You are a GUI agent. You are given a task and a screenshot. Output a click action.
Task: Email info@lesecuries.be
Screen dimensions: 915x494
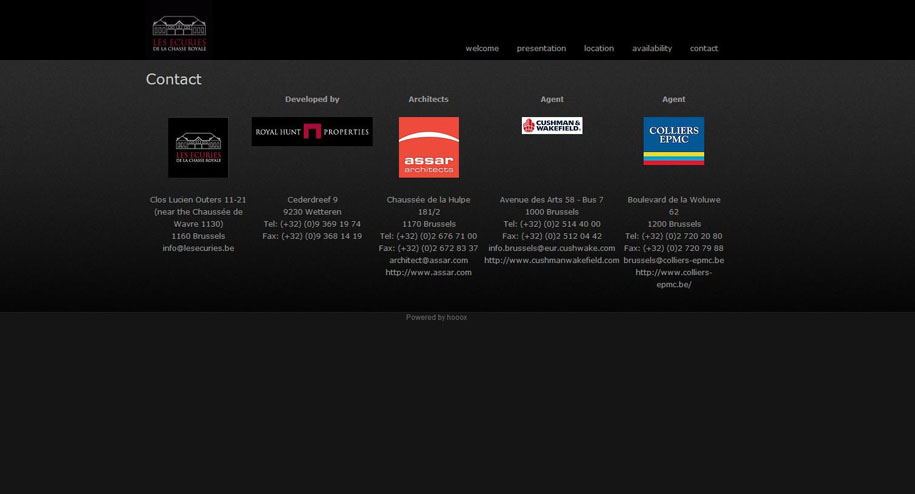(x=198, y=248)
